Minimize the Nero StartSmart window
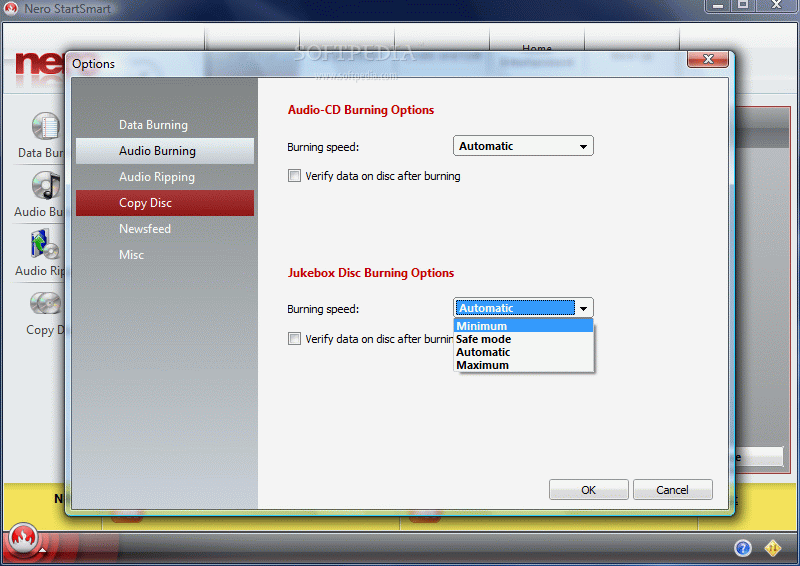 tap(718, 5)
